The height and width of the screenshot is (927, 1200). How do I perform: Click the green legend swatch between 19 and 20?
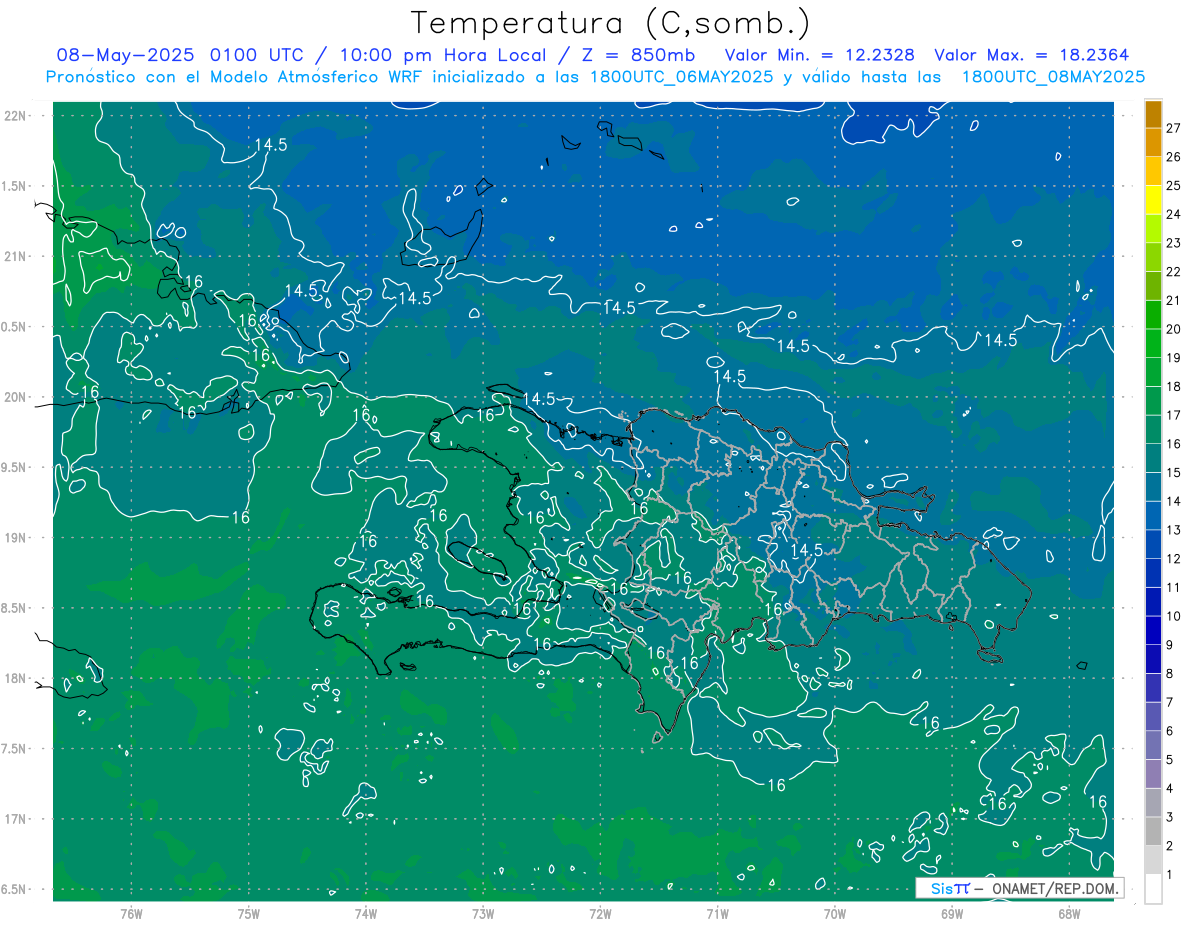(1153, 344)
